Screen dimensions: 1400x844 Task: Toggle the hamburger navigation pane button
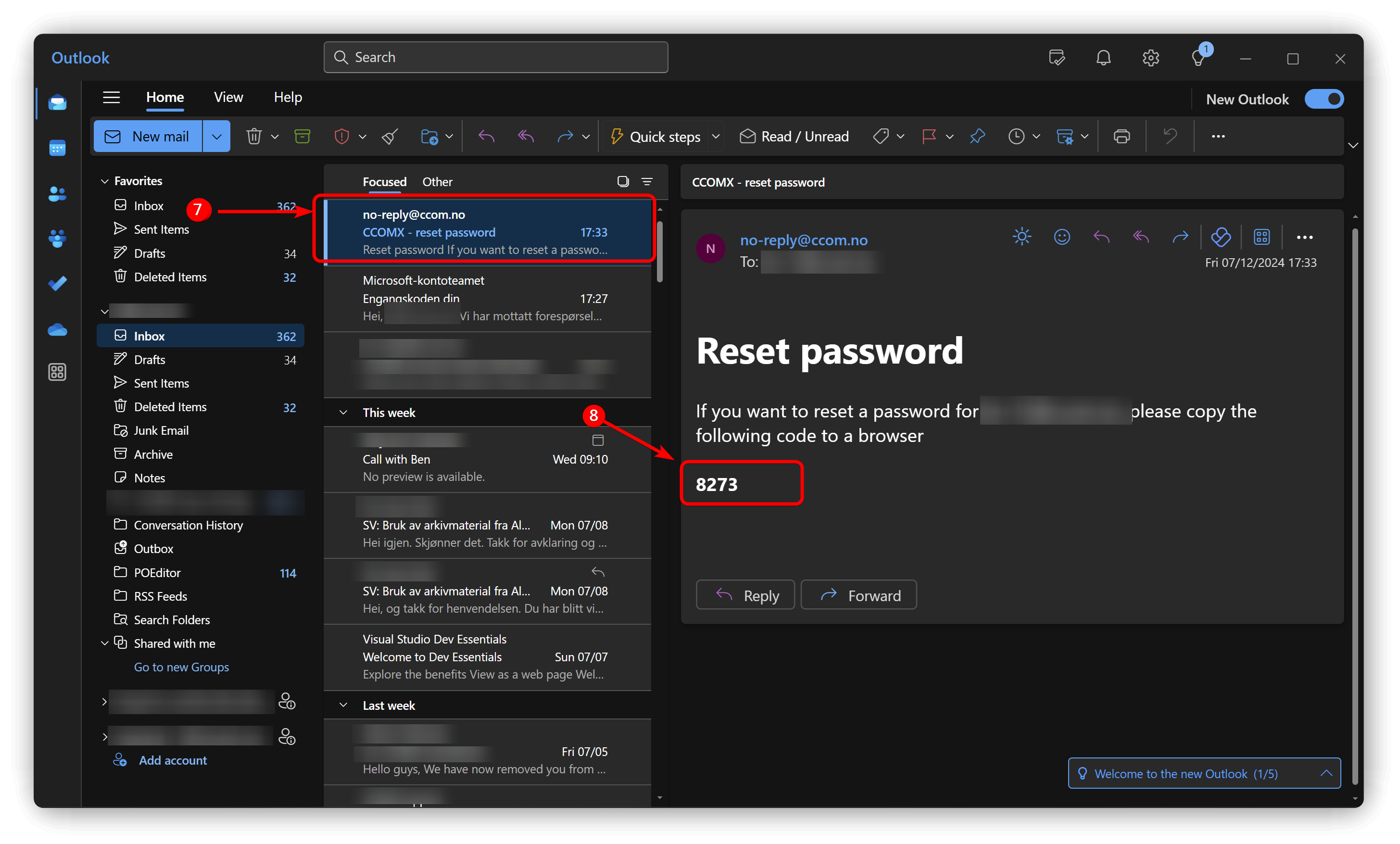(x=112, y=97)
